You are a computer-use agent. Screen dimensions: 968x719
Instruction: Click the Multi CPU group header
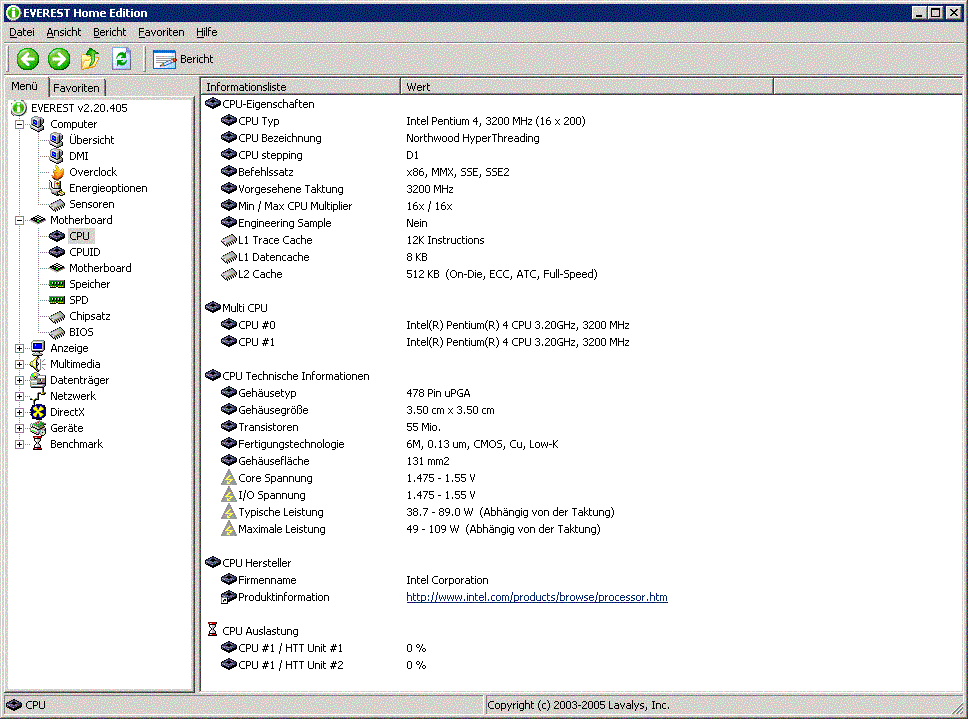pos(236,308)
